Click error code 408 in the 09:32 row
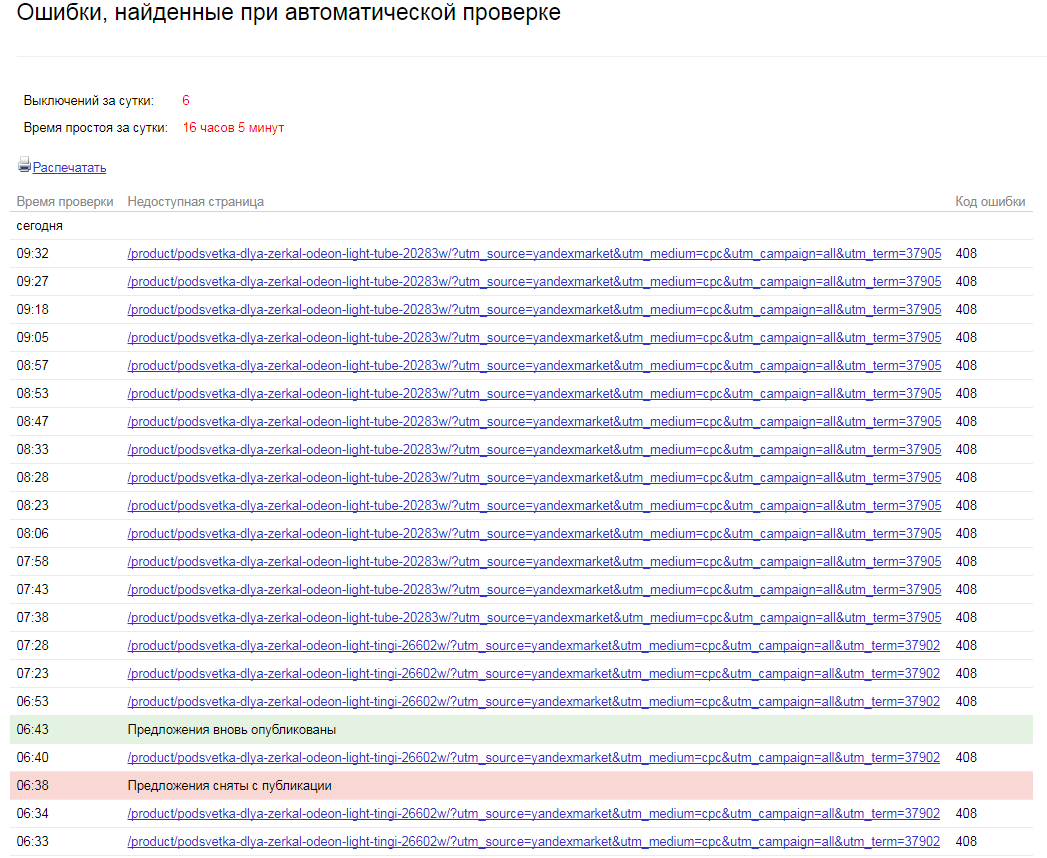 coord(966,254)
